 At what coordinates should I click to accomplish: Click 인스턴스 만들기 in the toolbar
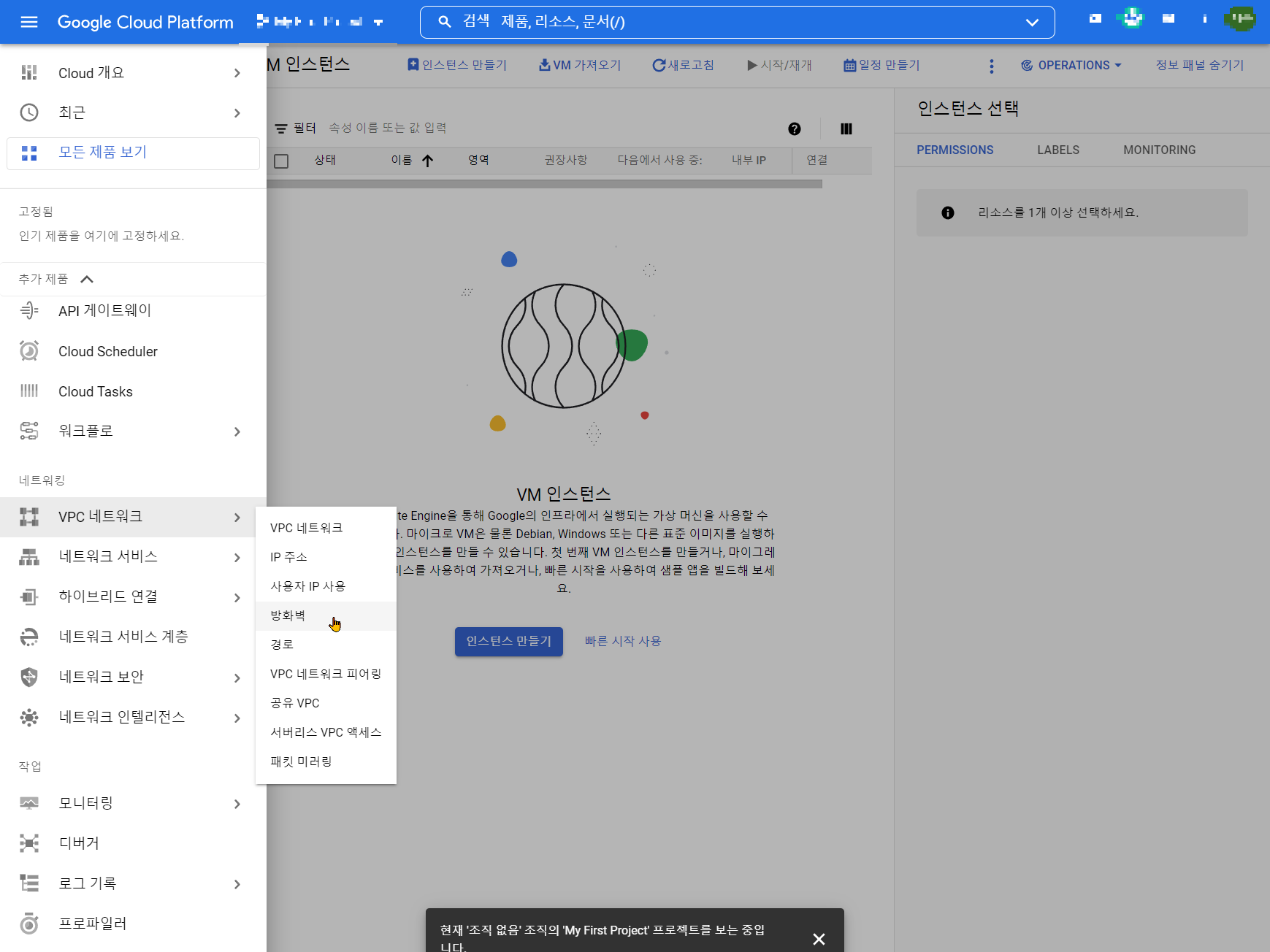point(457,65)
